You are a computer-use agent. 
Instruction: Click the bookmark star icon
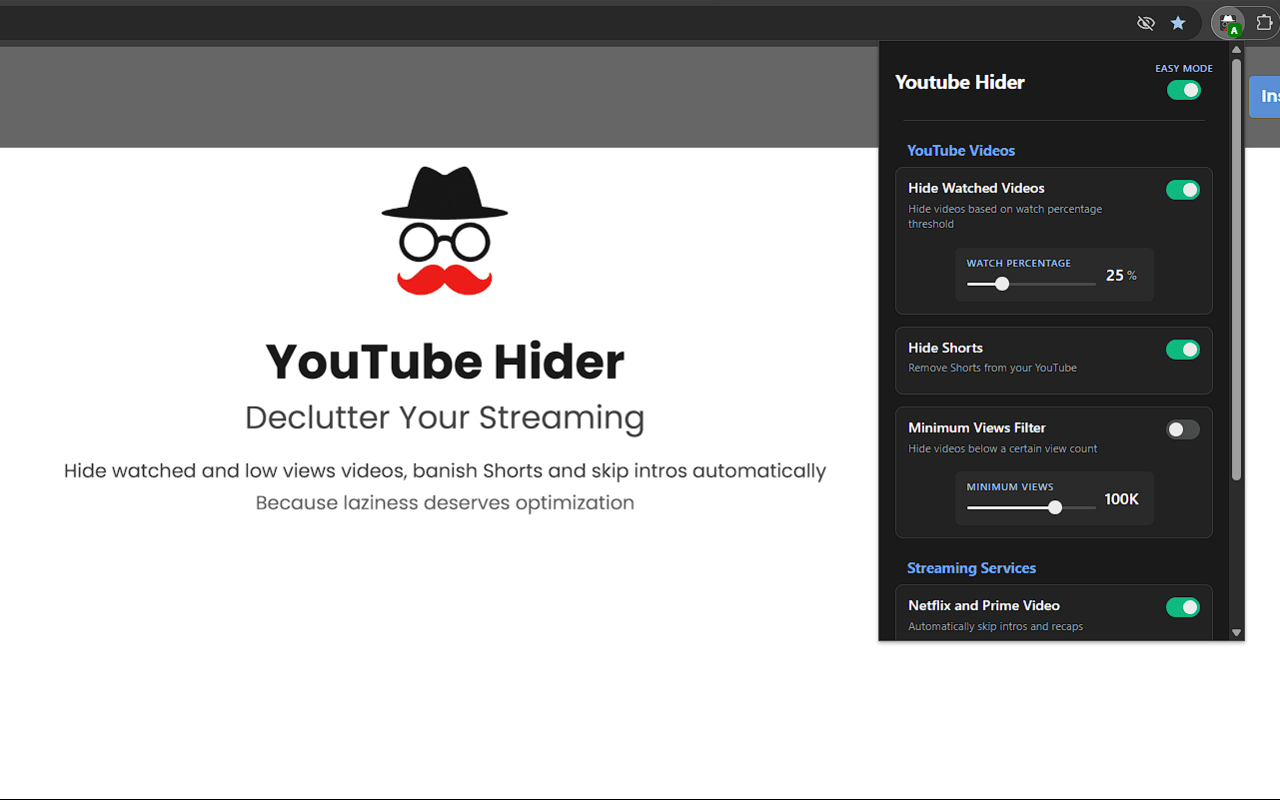click(x=1178, y=22)
